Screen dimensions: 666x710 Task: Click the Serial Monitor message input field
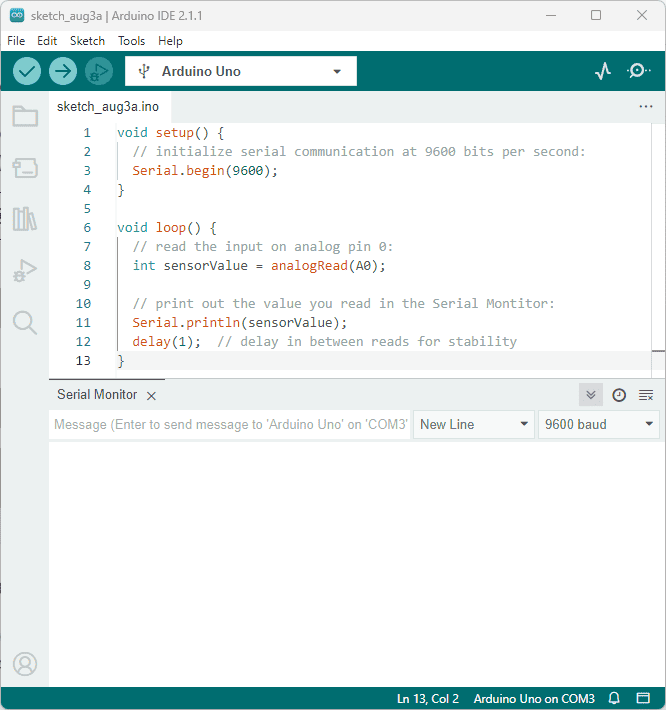pos(230,424)
